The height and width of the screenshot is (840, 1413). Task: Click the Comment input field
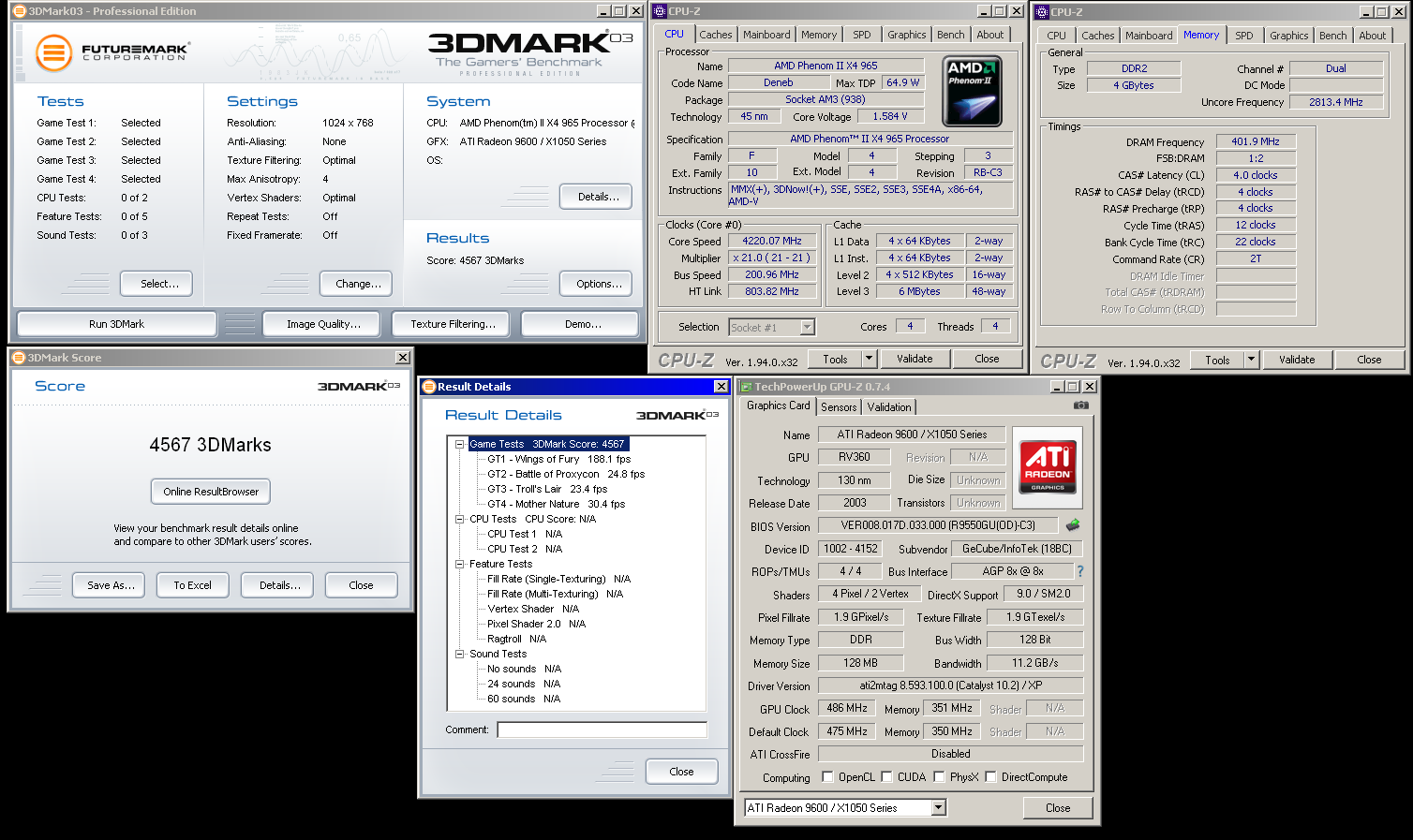(602, 729)
